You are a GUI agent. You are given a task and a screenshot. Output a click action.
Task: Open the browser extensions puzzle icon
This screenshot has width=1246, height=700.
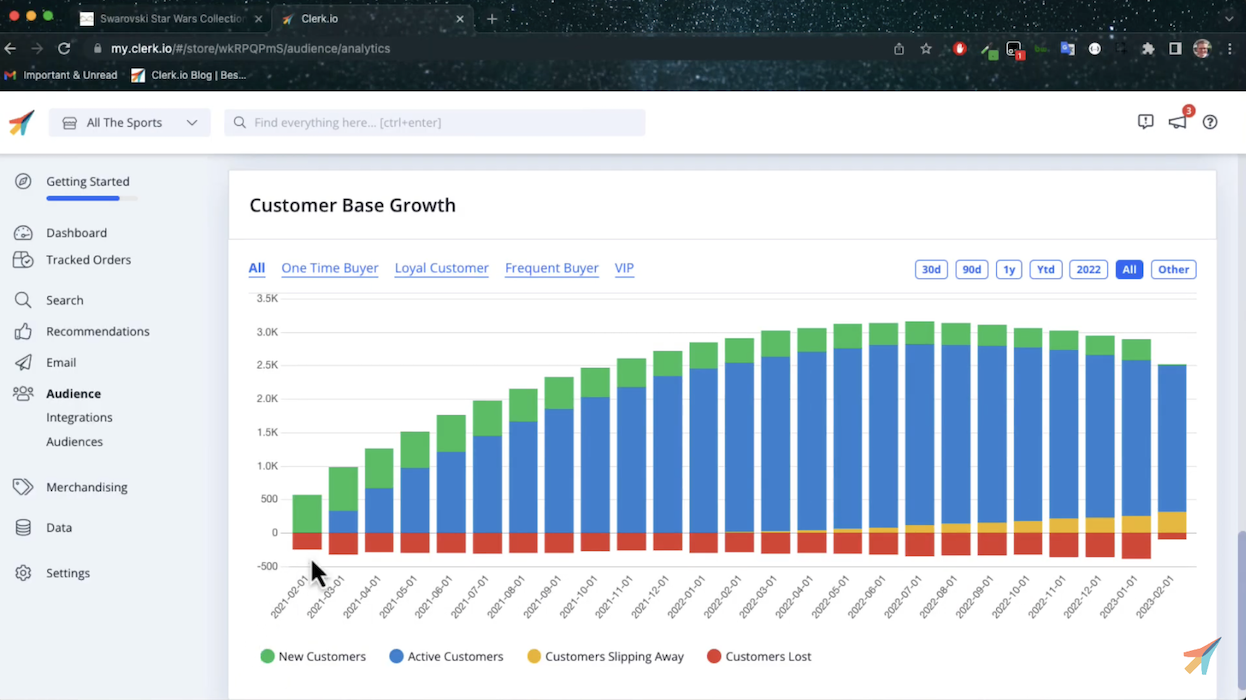pos(1148,48)
